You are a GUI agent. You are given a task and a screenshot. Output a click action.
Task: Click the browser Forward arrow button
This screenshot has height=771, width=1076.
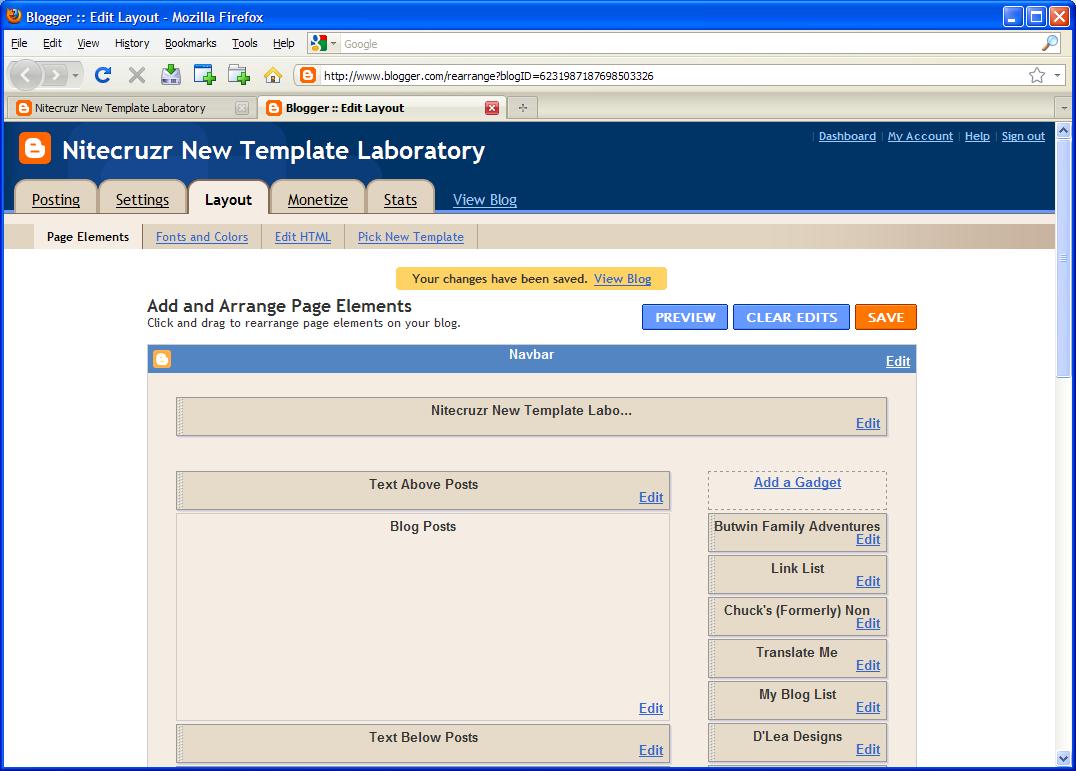[56, 74]
